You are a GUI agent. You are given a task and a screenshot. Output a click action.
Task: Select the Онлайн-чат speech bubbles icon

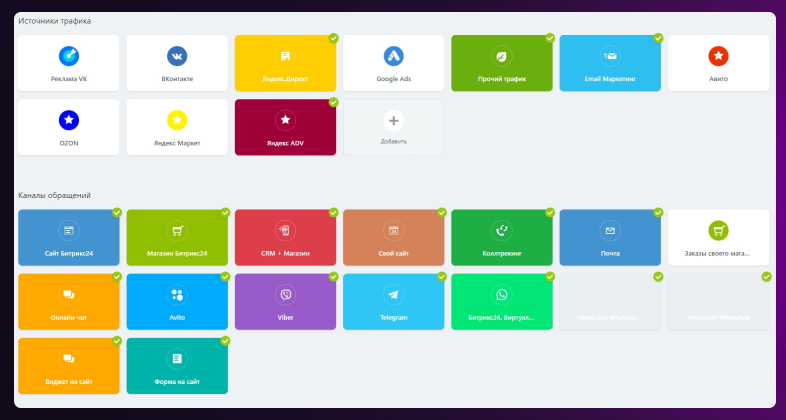(69, 295)
